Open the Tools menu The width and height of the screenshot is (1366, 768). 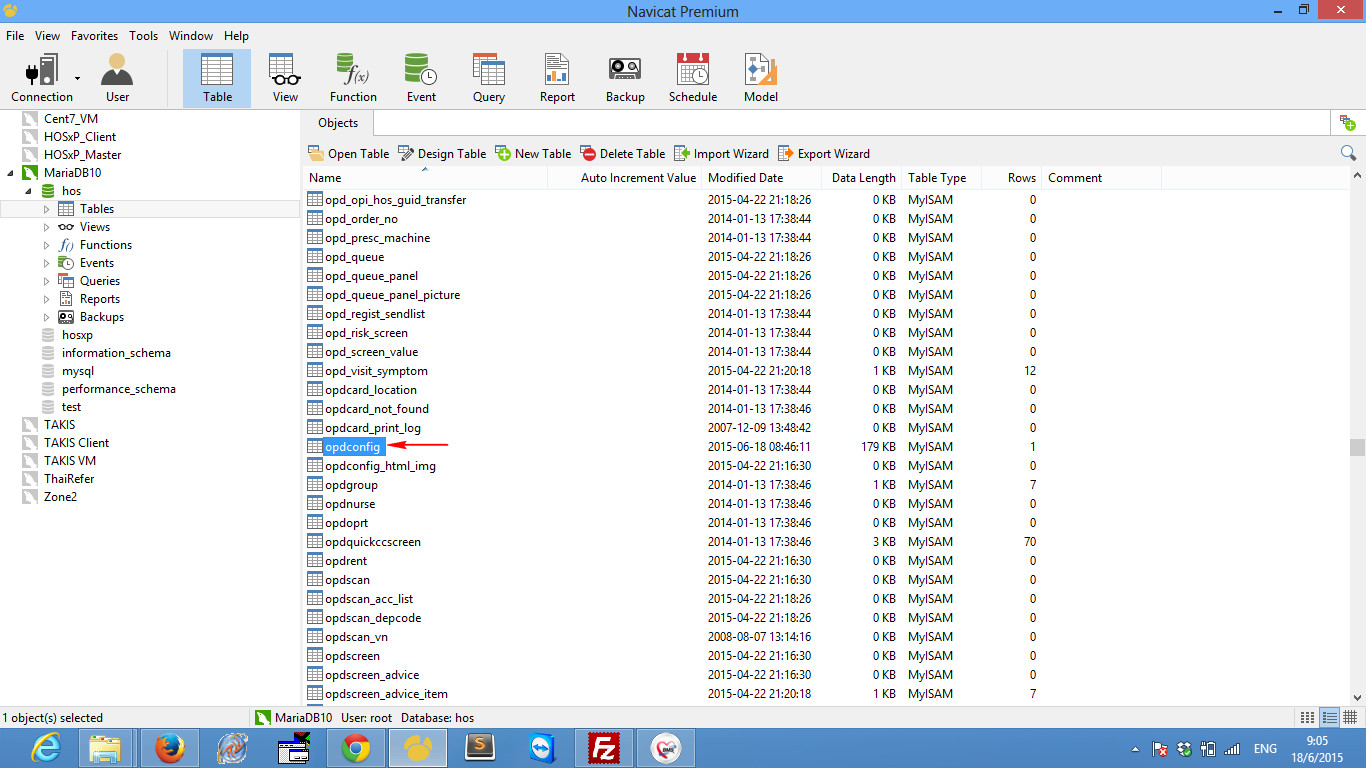[143, 35]
